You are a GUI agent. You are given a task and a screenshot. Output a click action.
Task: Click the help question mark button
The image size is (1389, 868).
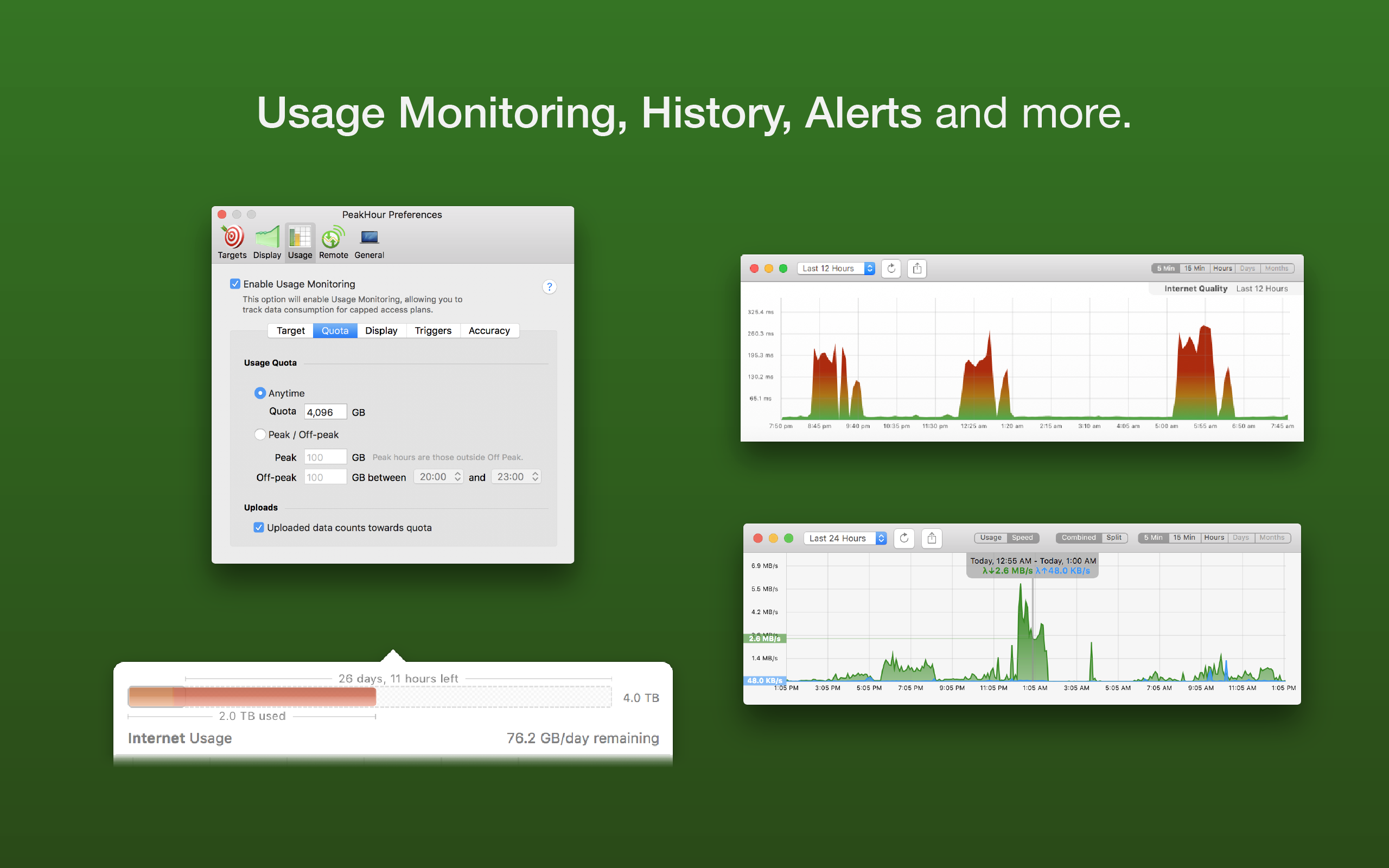549,287
